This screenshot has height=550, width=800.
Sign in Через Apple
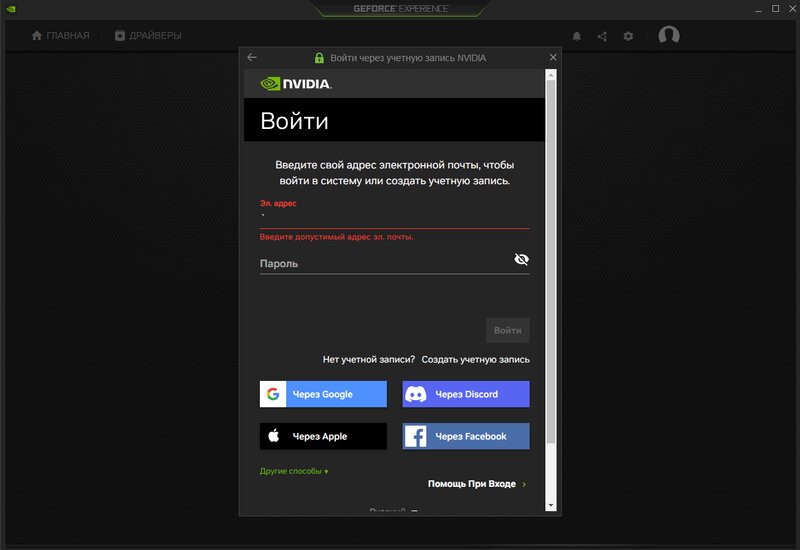pos(323,436)
